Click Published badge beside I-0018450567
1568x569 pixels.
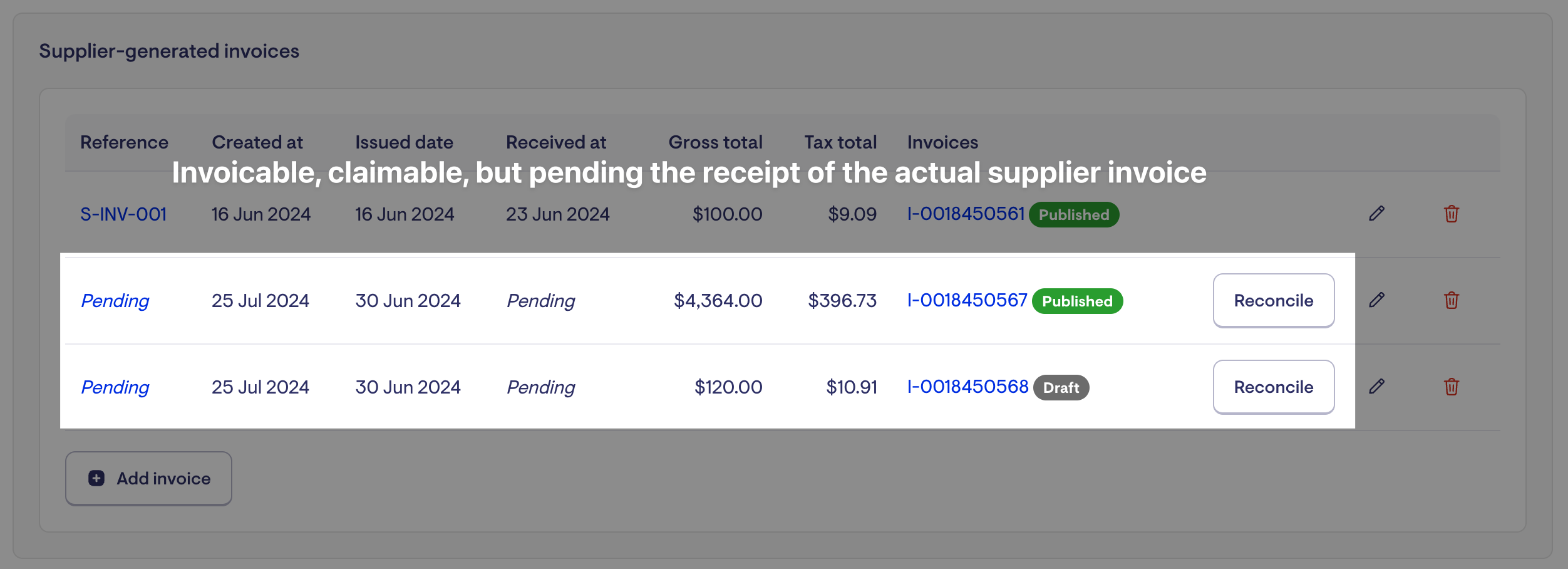pyautogui.click(x=1077, y=301)
